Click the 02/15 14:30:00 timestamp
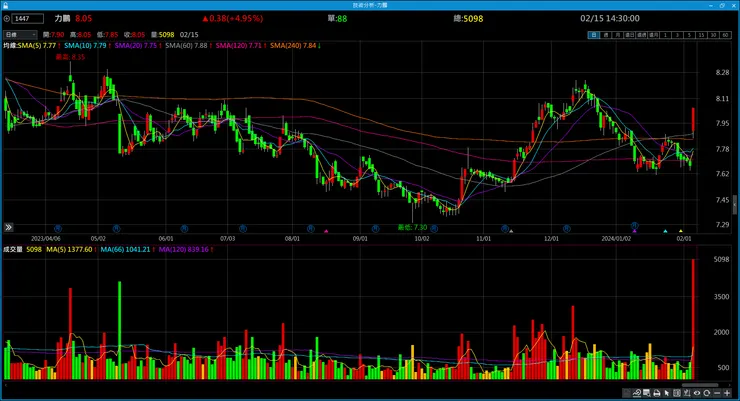The width and height of the screenshot is (740, 401). click(x=610, y=18)
